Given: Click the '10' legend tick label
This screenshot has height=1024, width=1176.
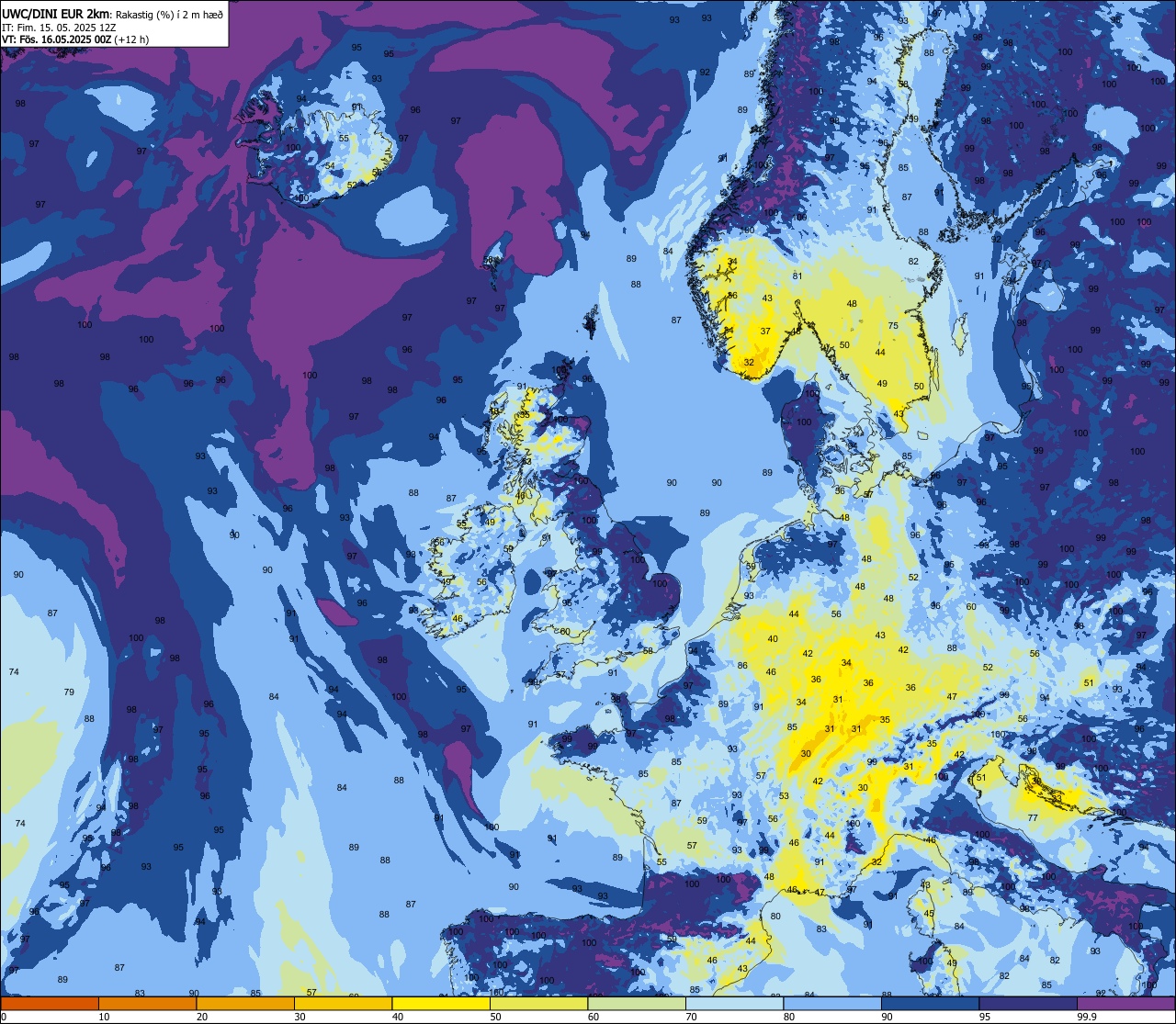Looking at the screenshot, I should (104, 1017).
